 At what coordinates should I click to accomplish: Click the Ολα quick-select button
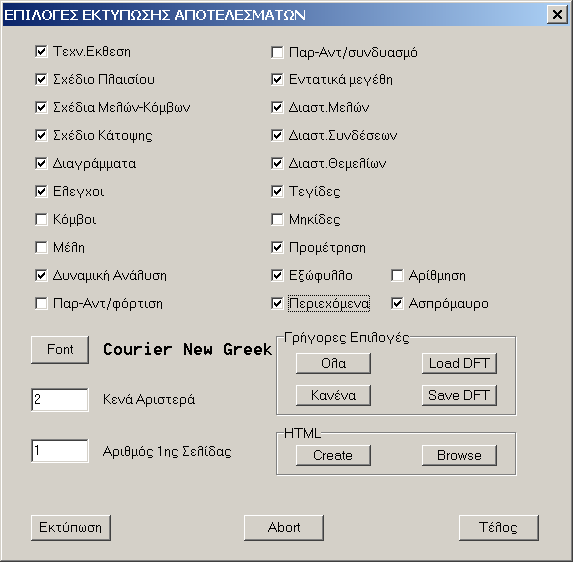point(333,363)
